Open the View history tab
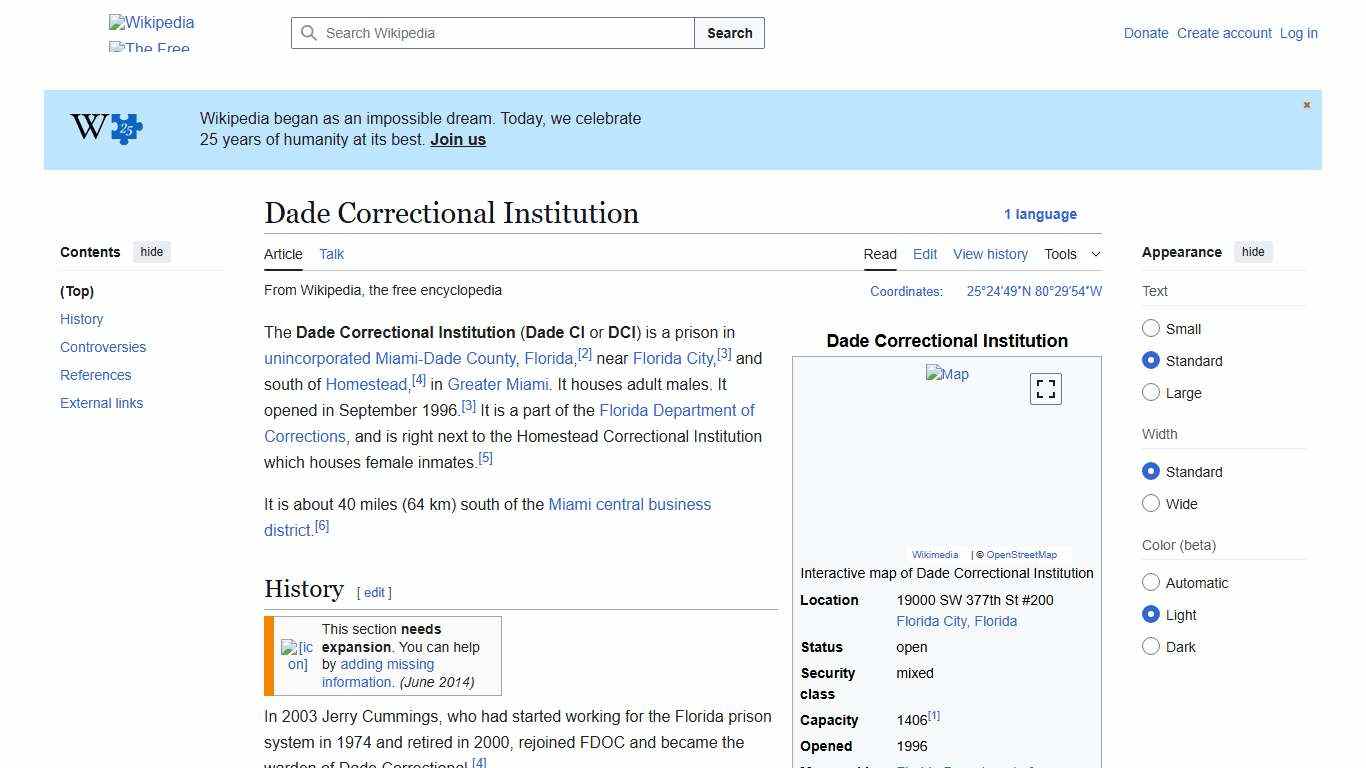The width and height of the screenshot is (1366, 768). click(990, 254)
